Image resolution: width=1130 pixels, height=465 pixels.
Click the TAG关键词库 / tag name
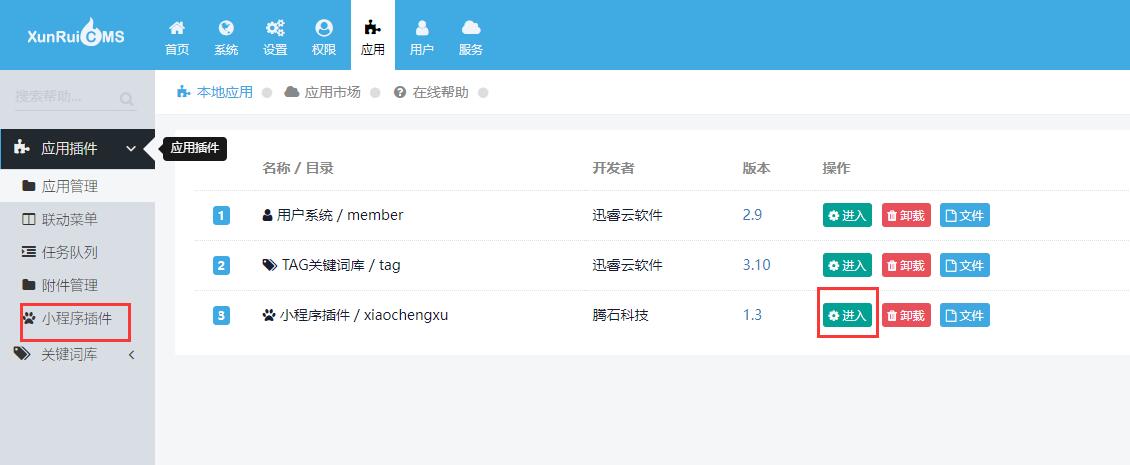point(341,265)
